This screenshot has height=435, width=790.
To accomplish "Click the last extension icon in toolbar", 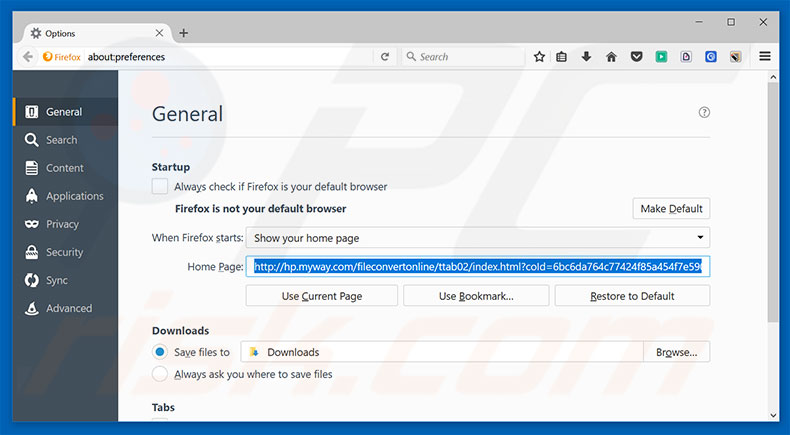I will click(x=736, y=57).
